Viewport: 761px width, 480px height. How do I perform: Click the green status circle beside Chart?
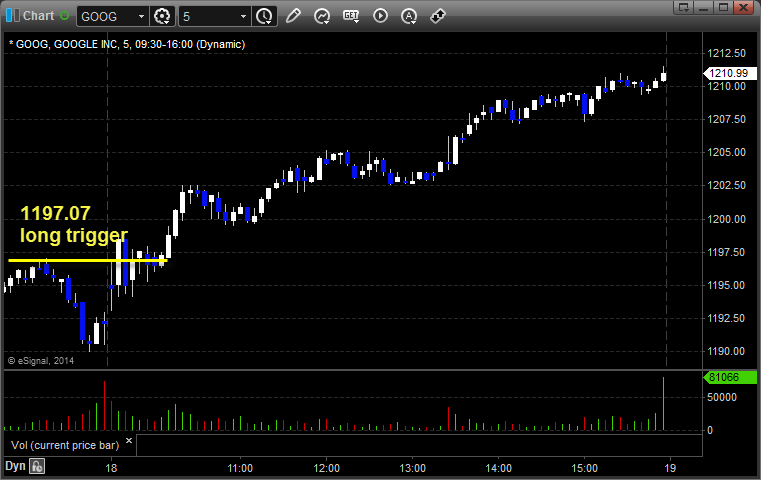[65, 16]
